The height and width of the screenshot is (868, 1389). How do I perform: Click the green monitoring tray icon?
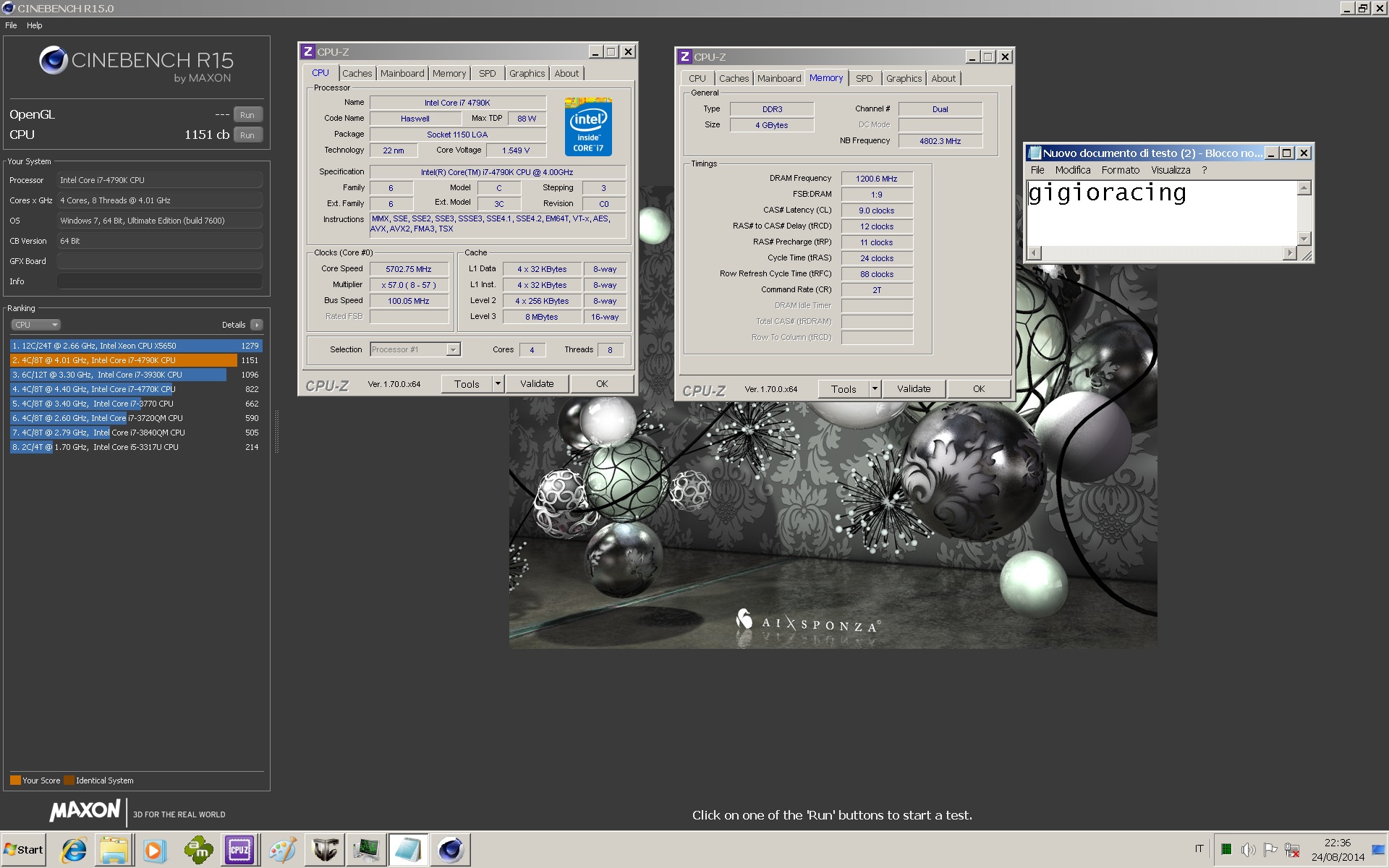[x=1226, y=849]
